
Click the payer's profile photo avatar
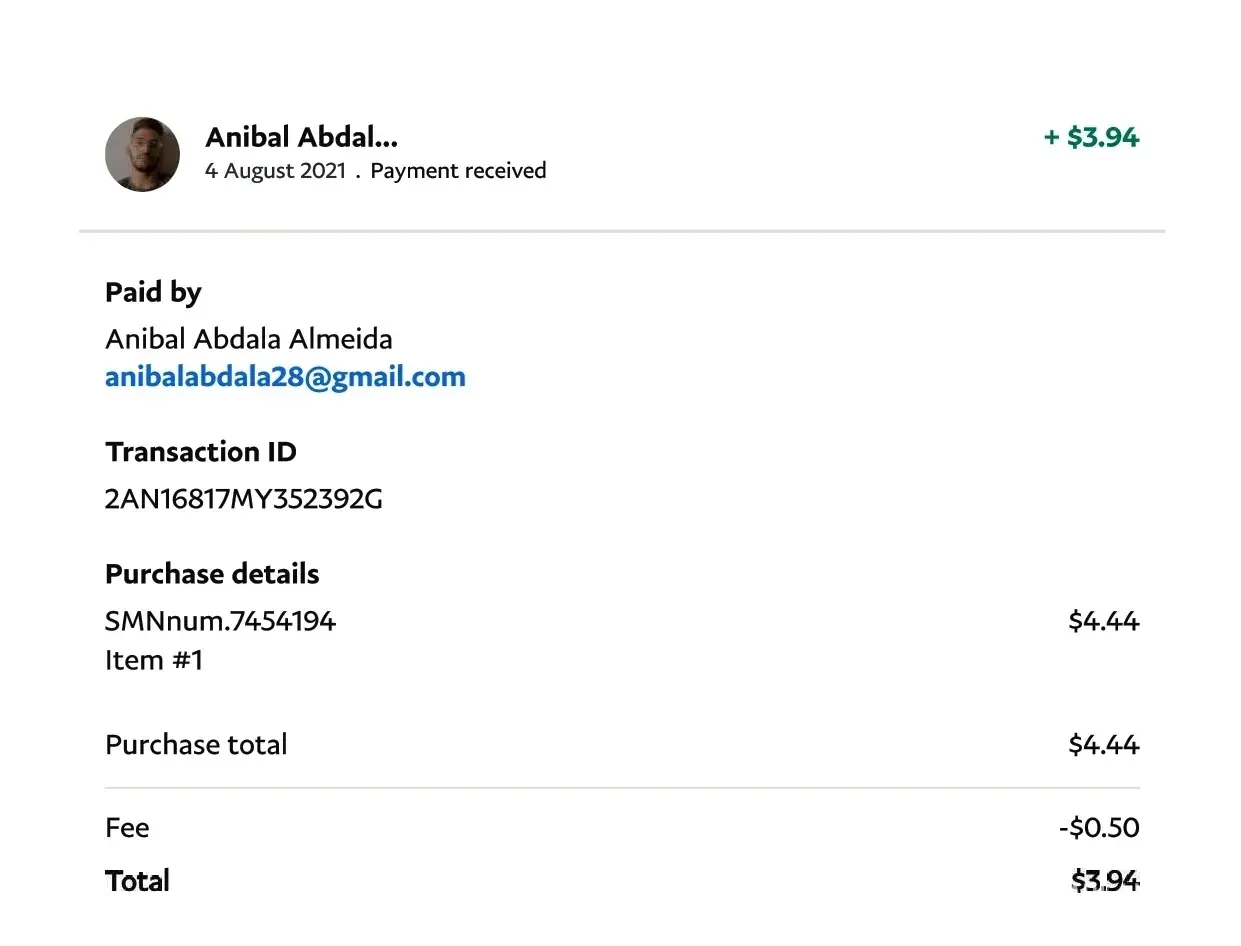coord(142,155)
